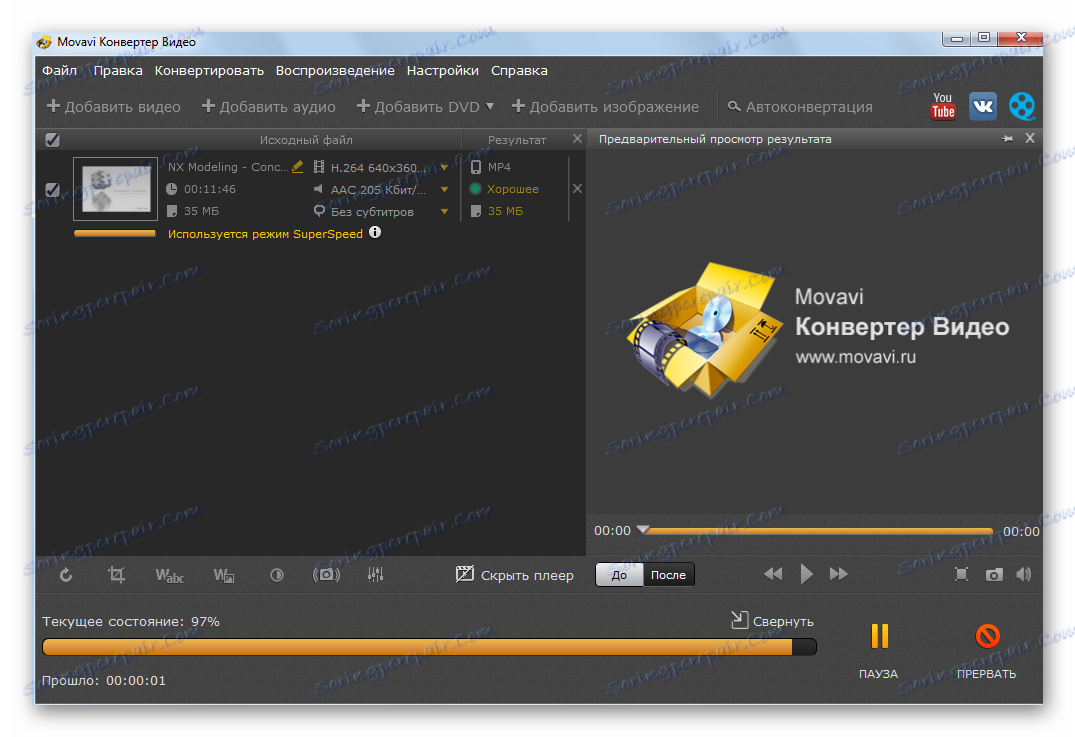Uncheck the NX Modeling file checkbox

pyautogui.click(x=52, y=188)
